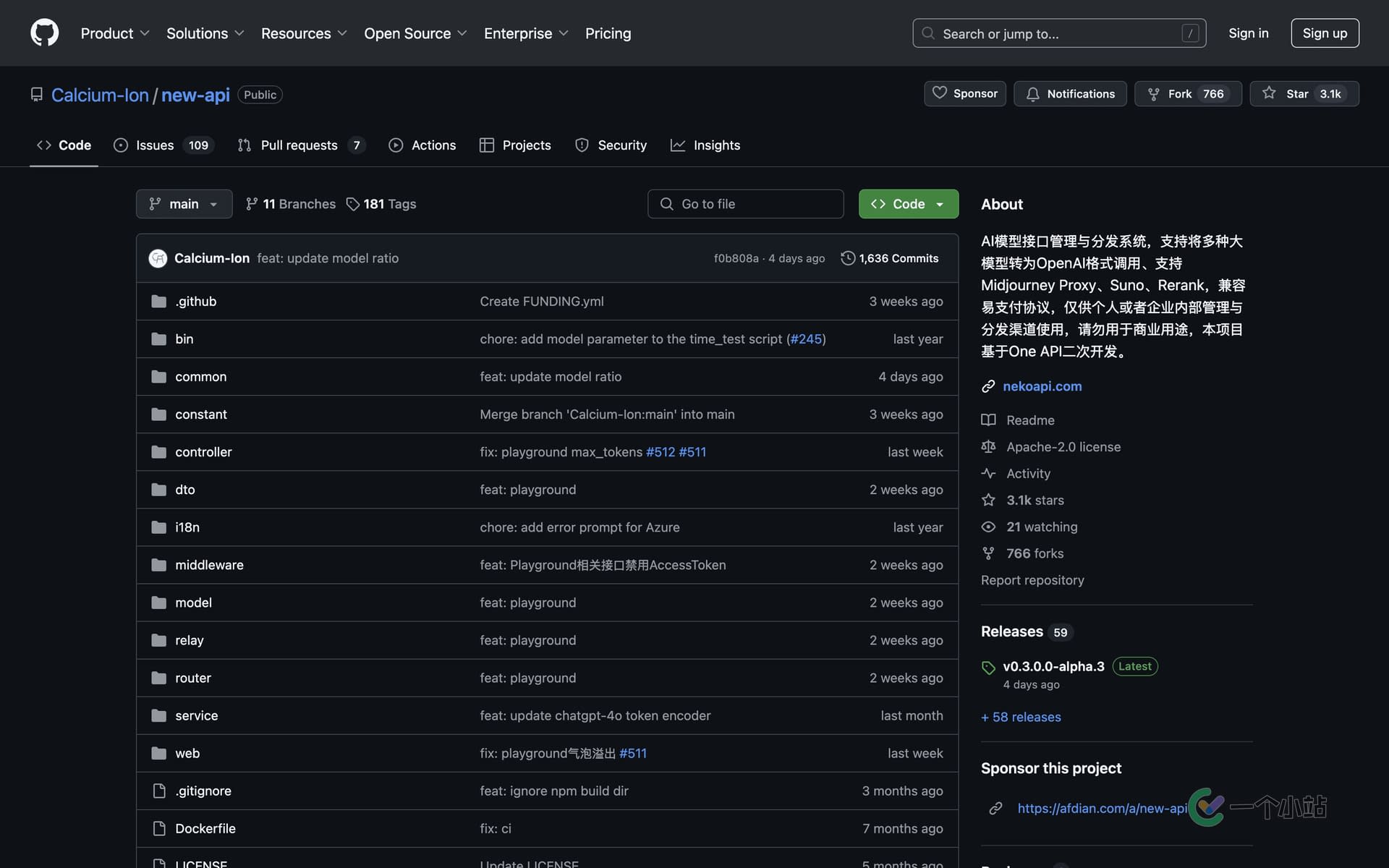Click the Sign up button
The width and height of the screenshot is (1389, 868).
point(1325,33)
